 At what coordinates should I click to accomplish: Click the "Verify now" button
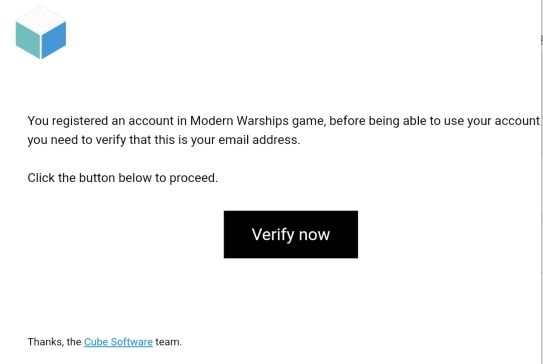[291, 234]
